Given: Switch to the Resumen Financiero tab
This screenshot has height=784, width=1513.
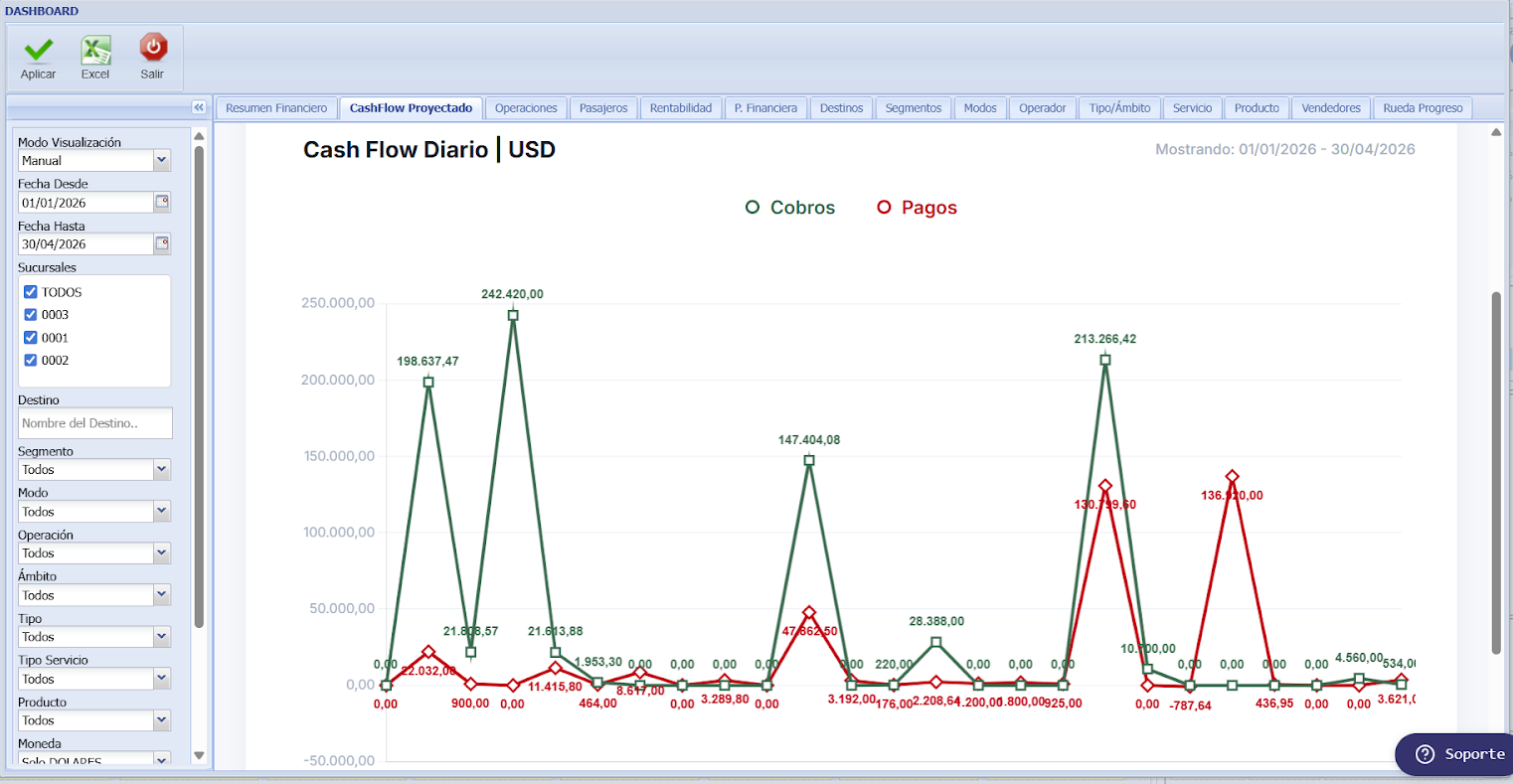Looking at the screenshot, I should 276,108.
